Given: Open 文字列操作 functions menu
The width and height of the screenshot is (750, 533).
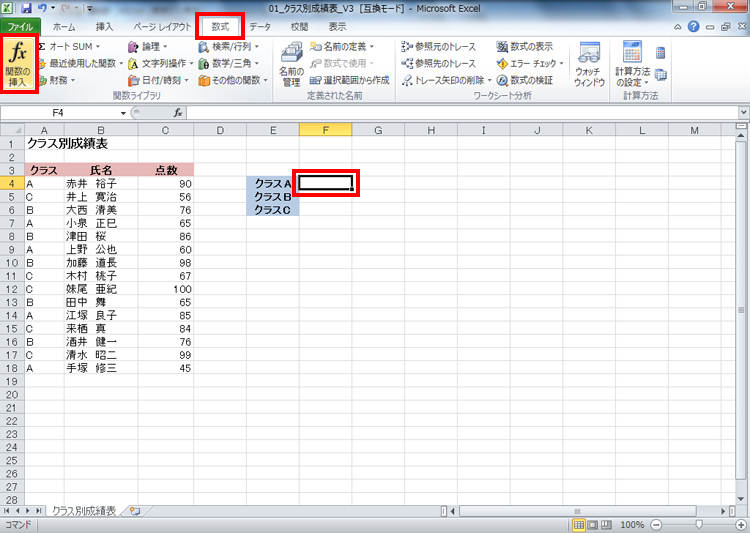Looking at the screenshot, I should coord(160,63).
